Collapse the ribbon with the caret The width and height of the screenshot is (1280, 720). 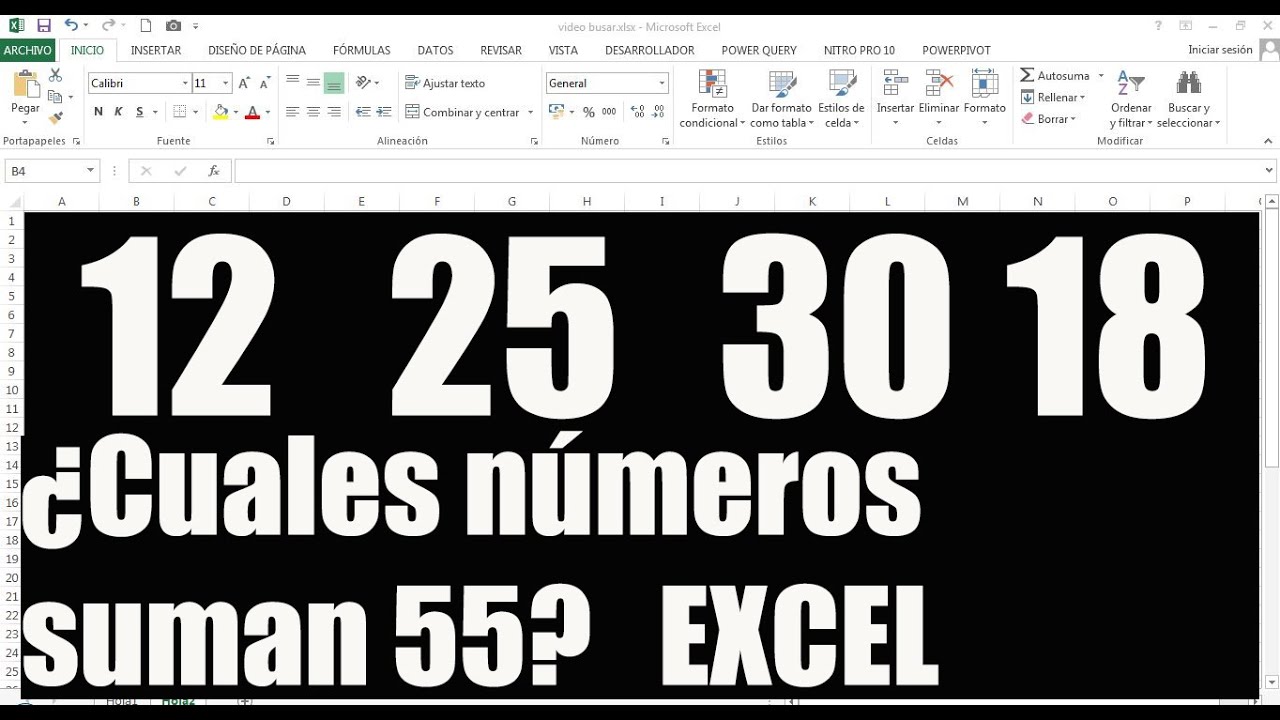[1268, 141]
